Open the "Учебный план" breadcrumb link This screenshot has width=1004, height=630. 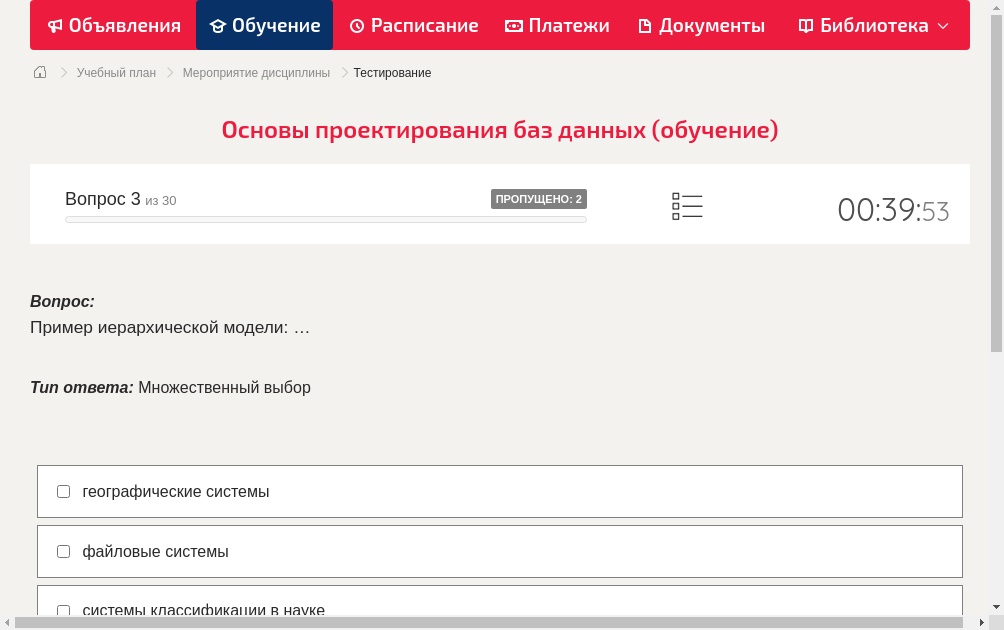pos(118,72)
